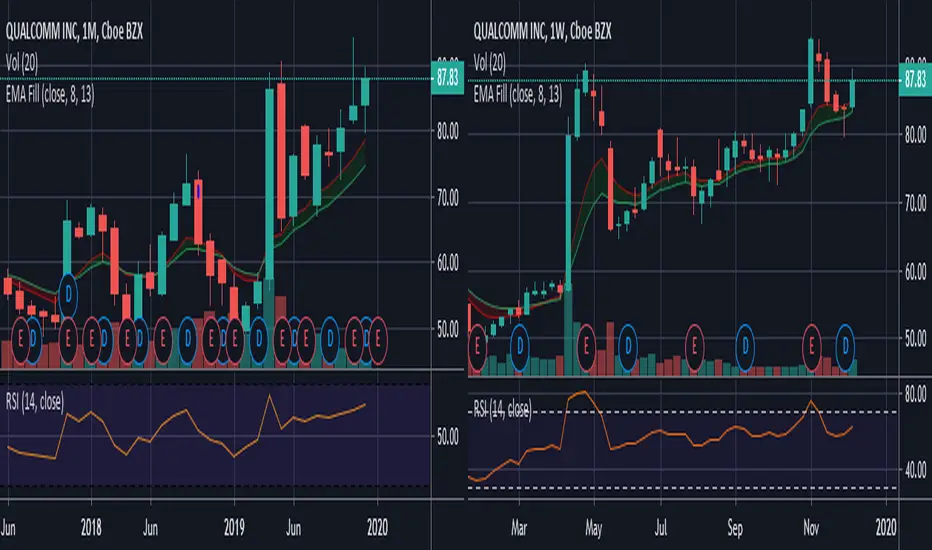Click Vol (20) legend on the weekly chart
The height and width of the screenshot is (550, 932).
(490, 62)
